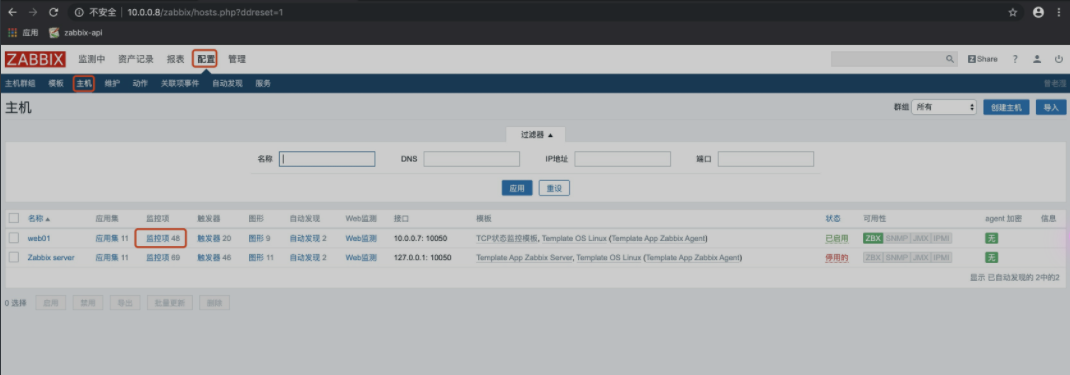
Task: Click the 应用 filter button
Action: point(517,188)
